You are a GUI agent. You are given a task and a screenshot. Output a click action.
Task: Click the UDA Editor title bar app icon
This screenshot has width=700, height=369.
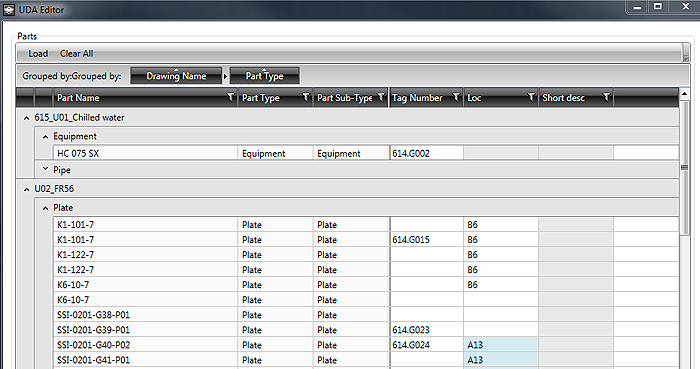click(x=9, y=10)
